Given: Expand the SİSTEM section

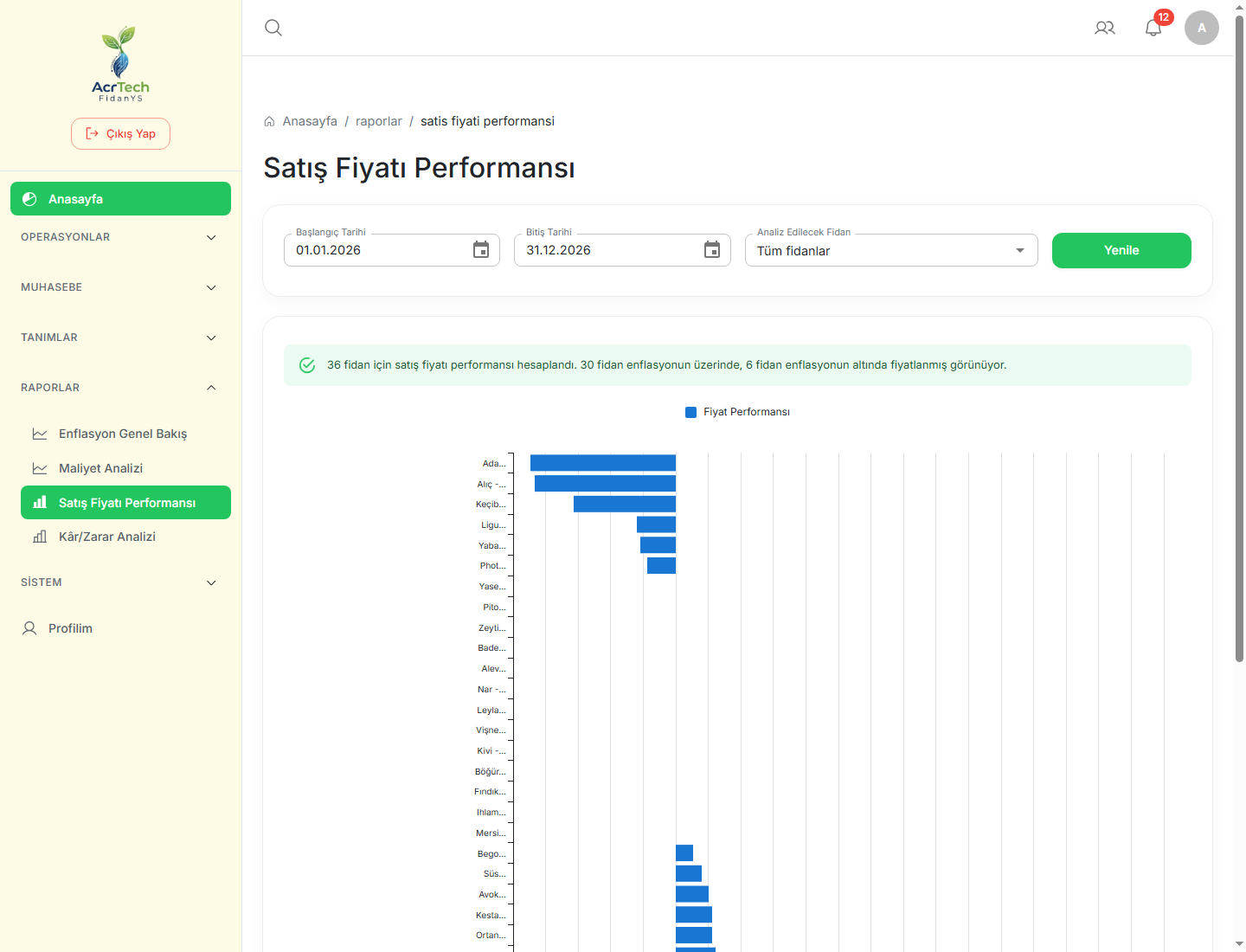Looking at the screenshot, I should click(x=120, y=582).
